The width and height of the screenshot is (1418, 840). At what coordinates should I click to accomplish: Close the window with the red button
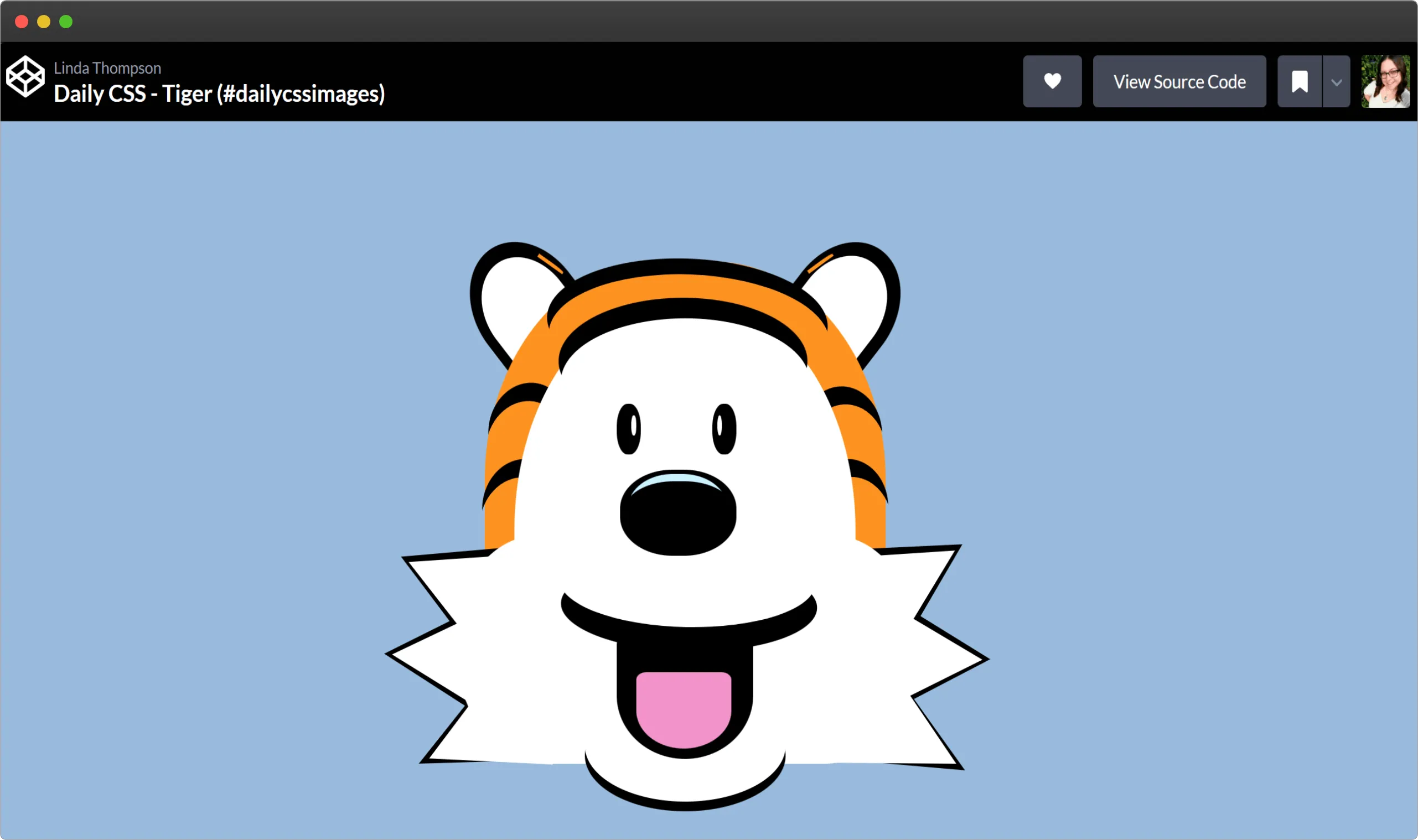[22, 22]
